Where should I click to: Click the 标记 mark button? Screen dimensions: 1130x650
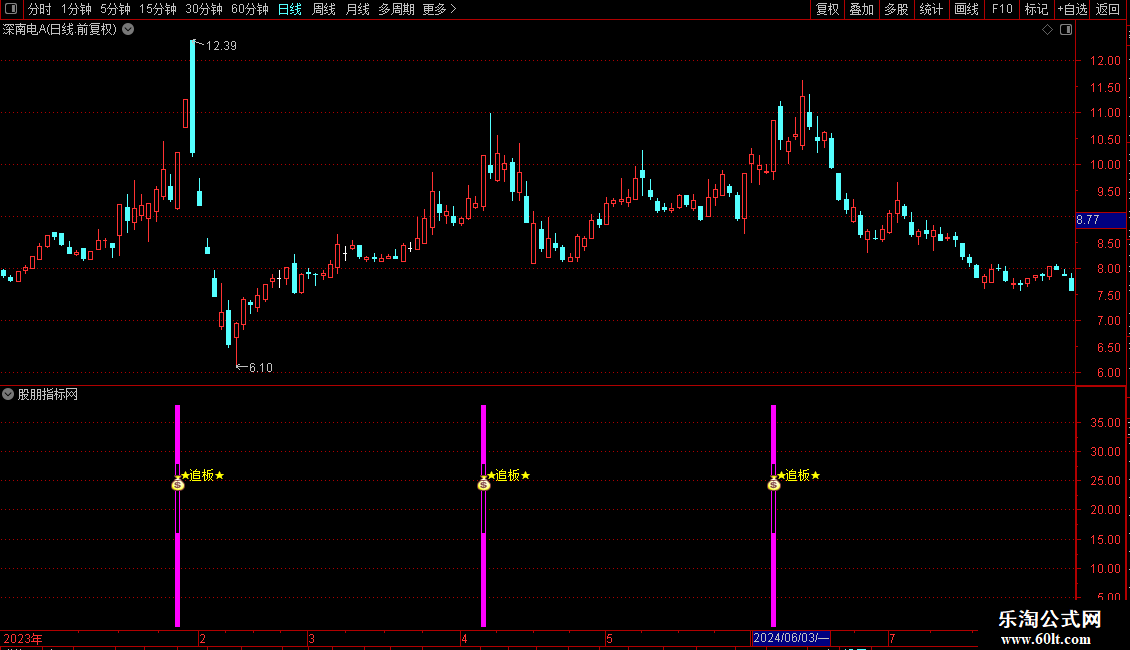tap(1036, 9)
